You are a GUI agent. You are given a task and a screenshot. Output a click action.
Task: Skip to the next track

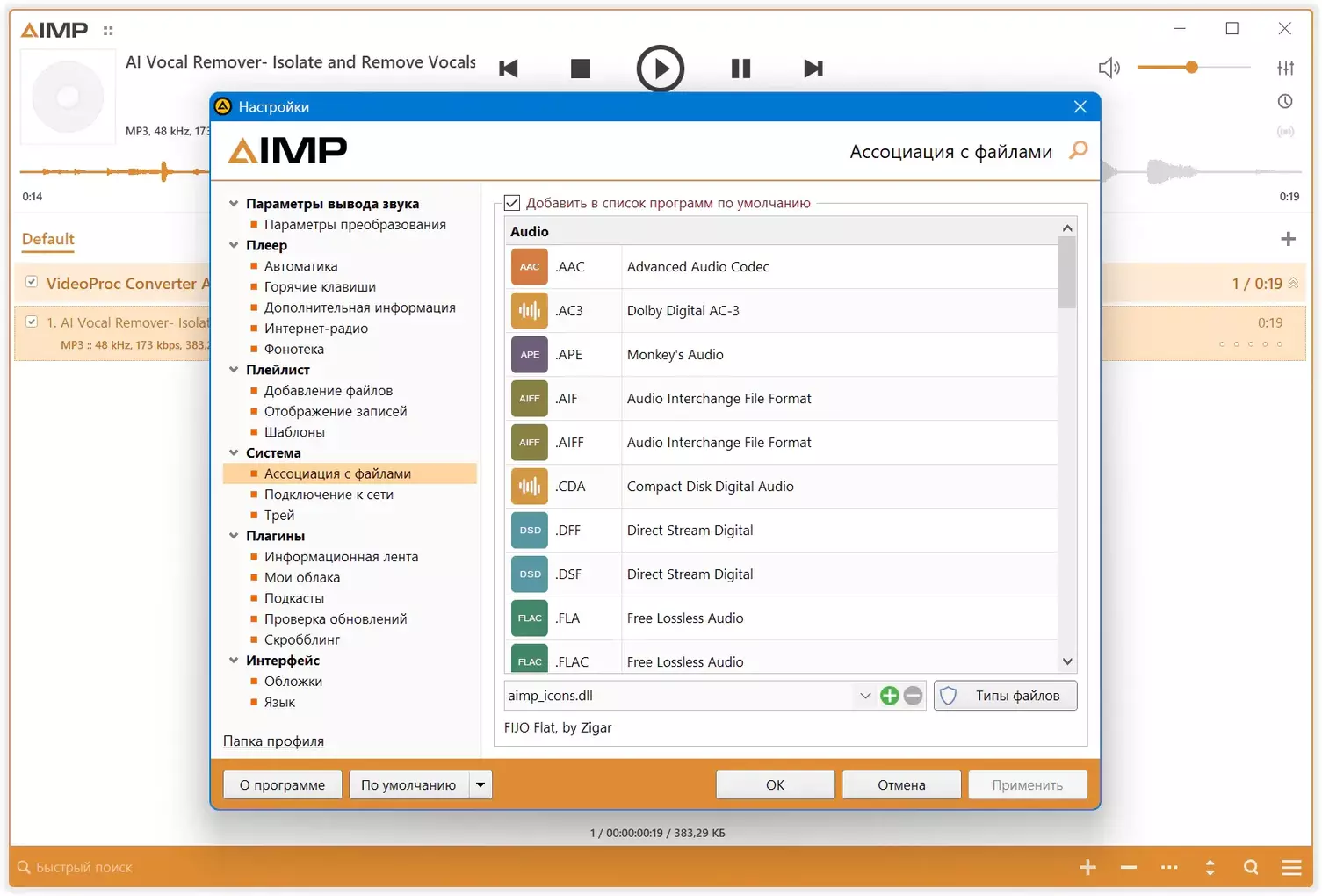pyautogui.click(x=813, y=69)
